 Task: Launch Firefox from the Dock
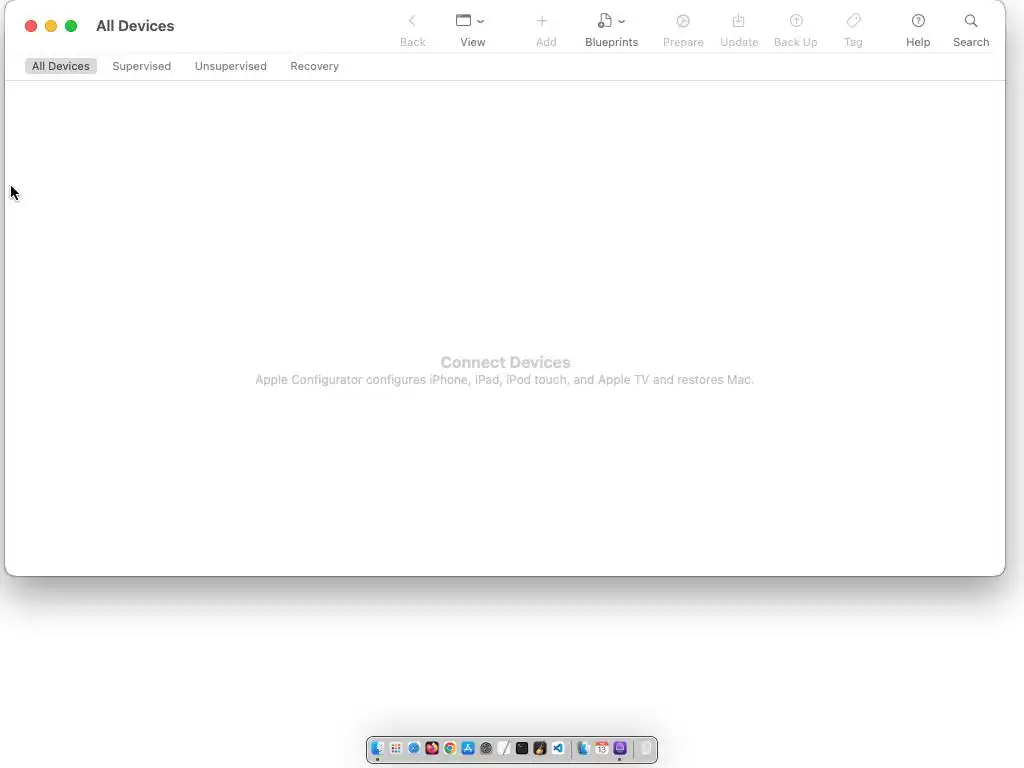click(x=432, y=748)
